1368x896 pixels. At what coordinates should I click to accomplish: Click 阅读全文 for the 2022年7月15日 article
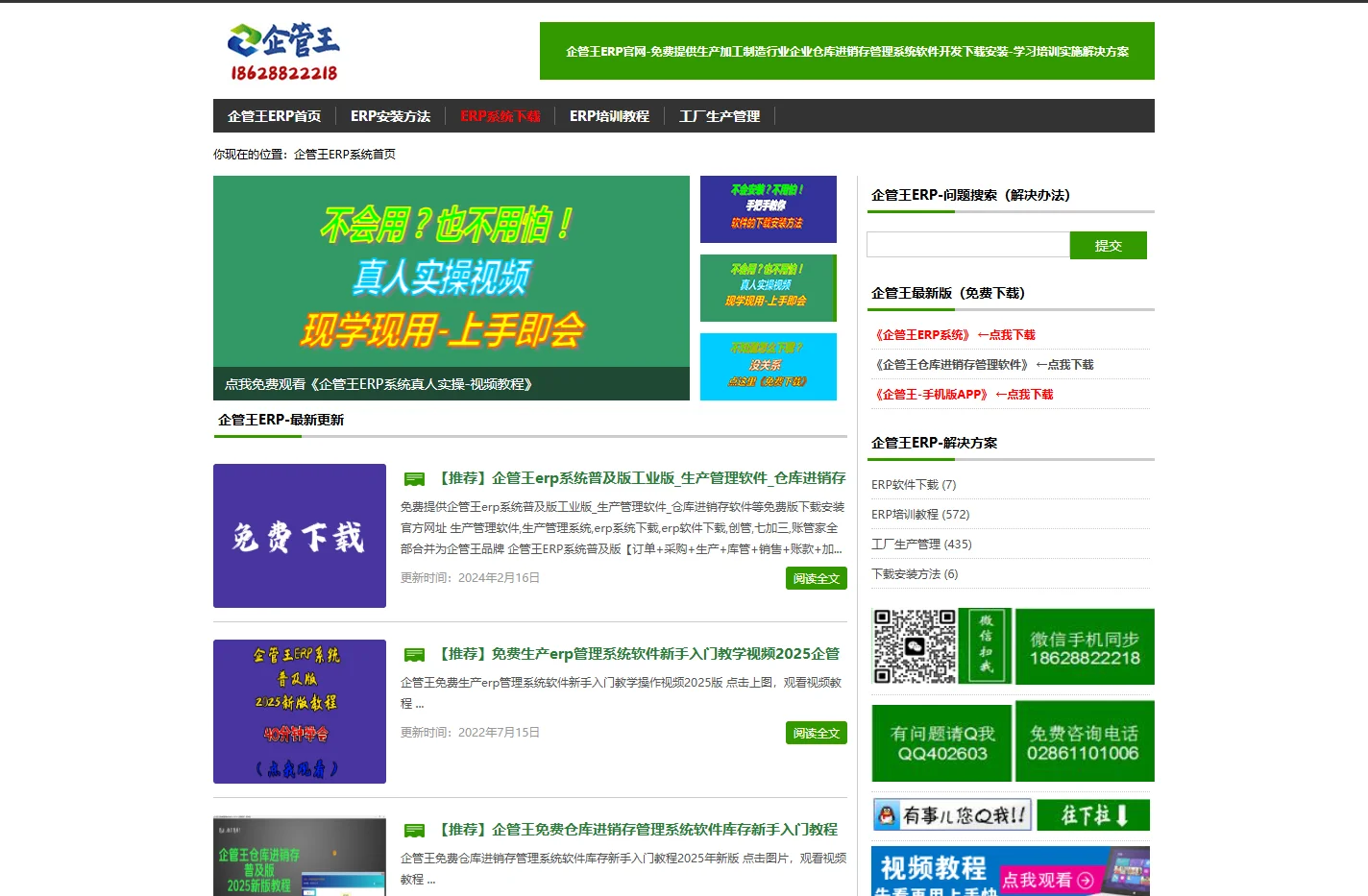(817, 733)
